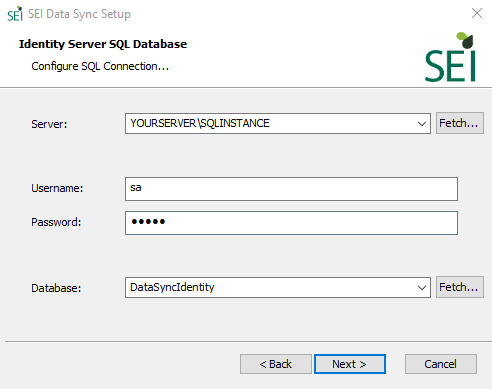Click the Database label

tap(56, 288)
